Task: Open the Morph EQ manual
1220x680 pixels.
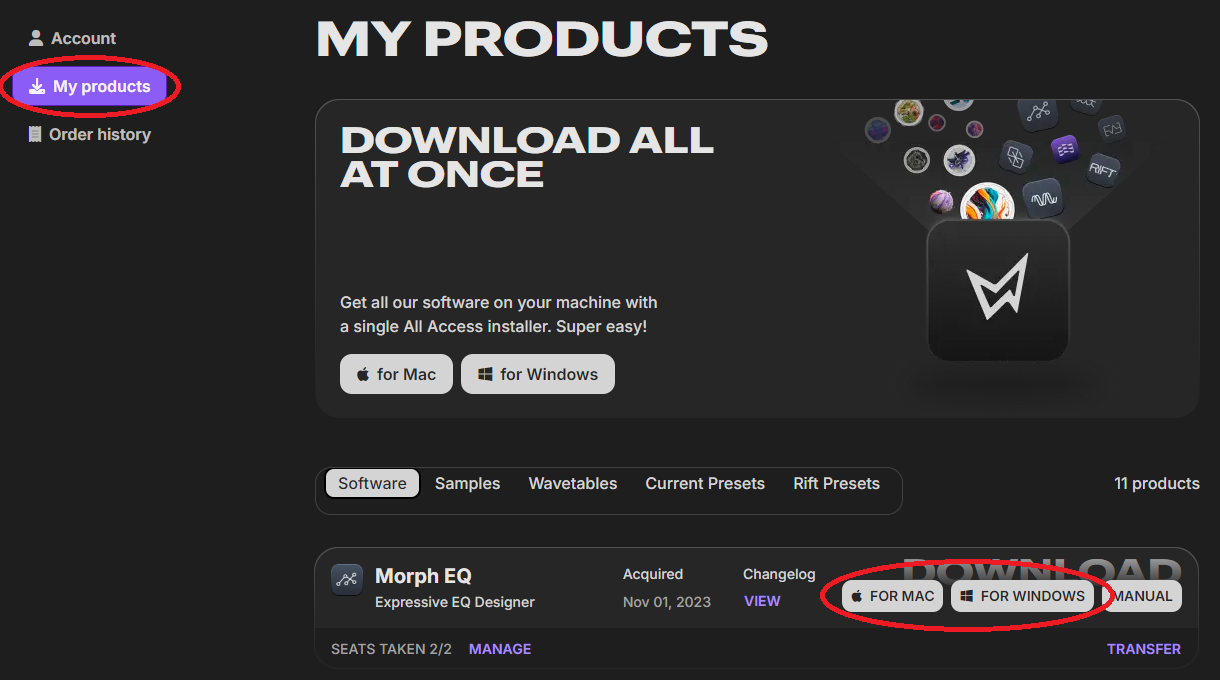Action: [1142, 596]
